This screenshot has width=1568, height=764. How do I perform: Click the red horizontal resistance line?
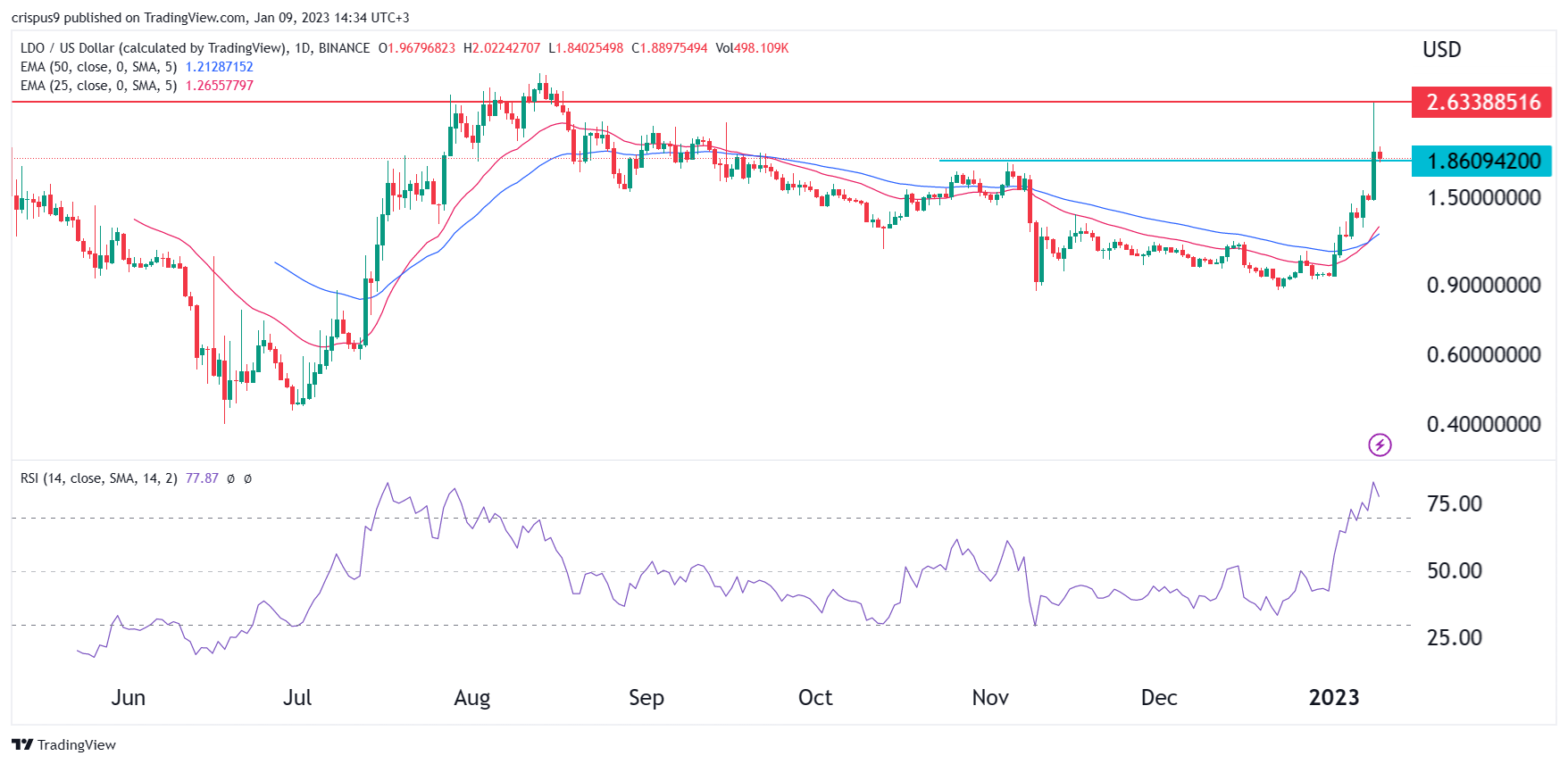point(268,103)
